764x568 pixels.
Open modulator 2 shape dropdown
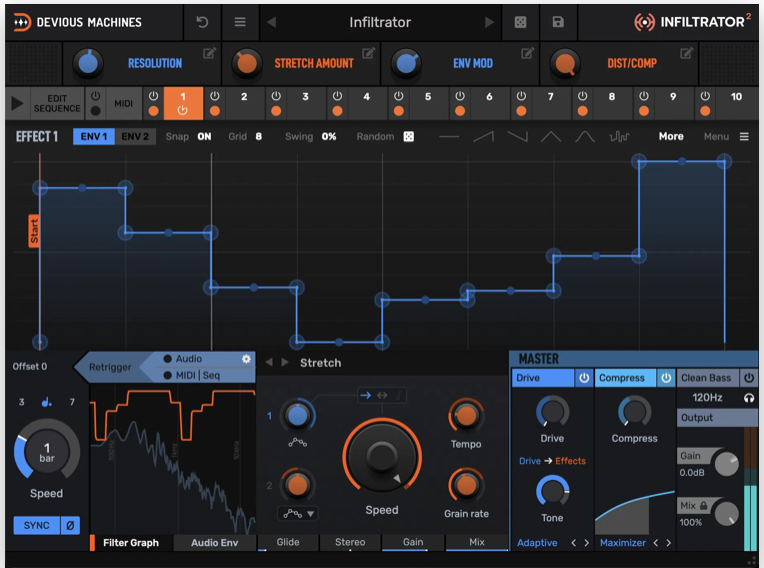tap(295, 514)
